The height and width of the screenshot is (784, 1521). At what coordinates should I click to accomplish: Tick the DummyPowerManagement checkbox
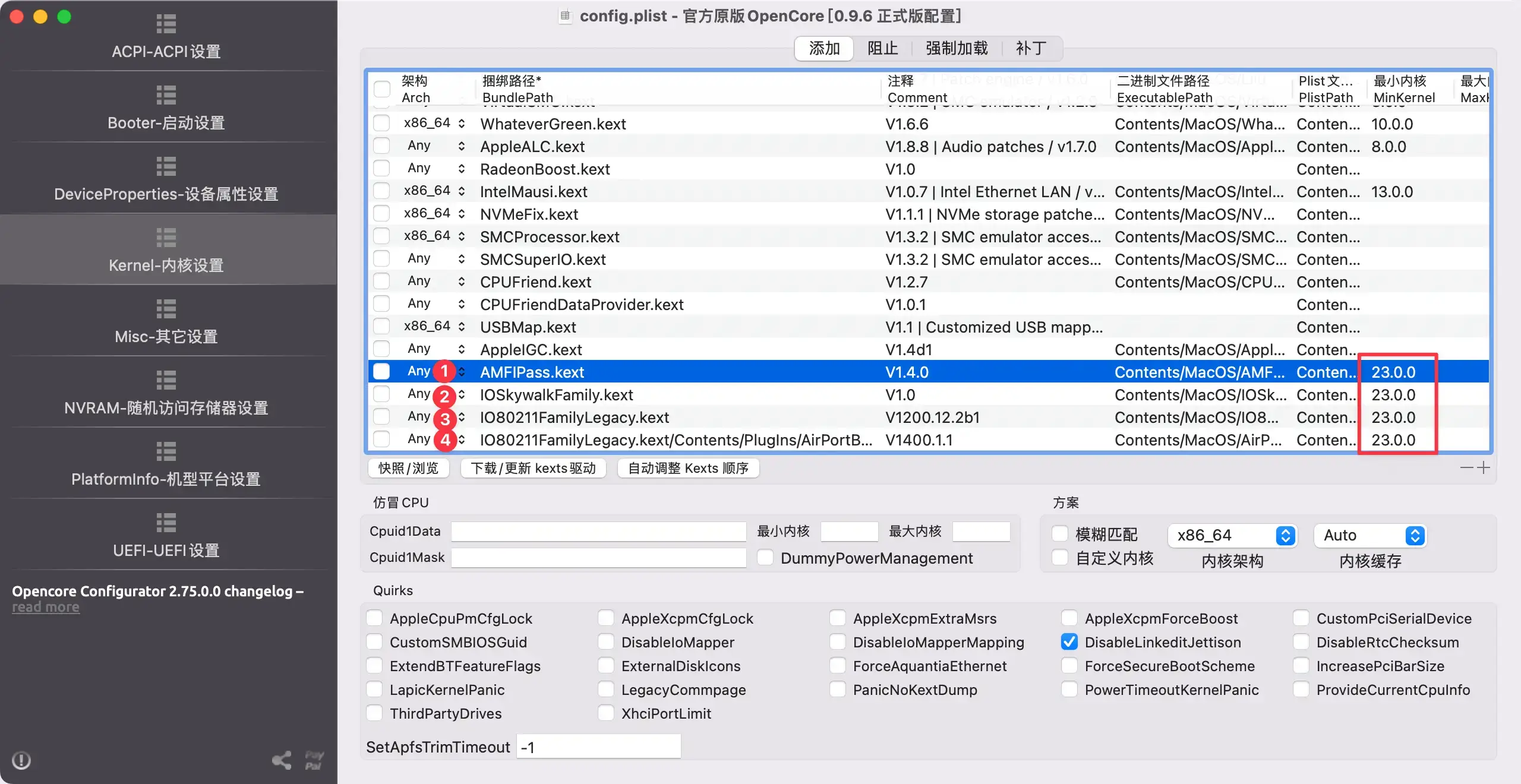pos(765,558)
